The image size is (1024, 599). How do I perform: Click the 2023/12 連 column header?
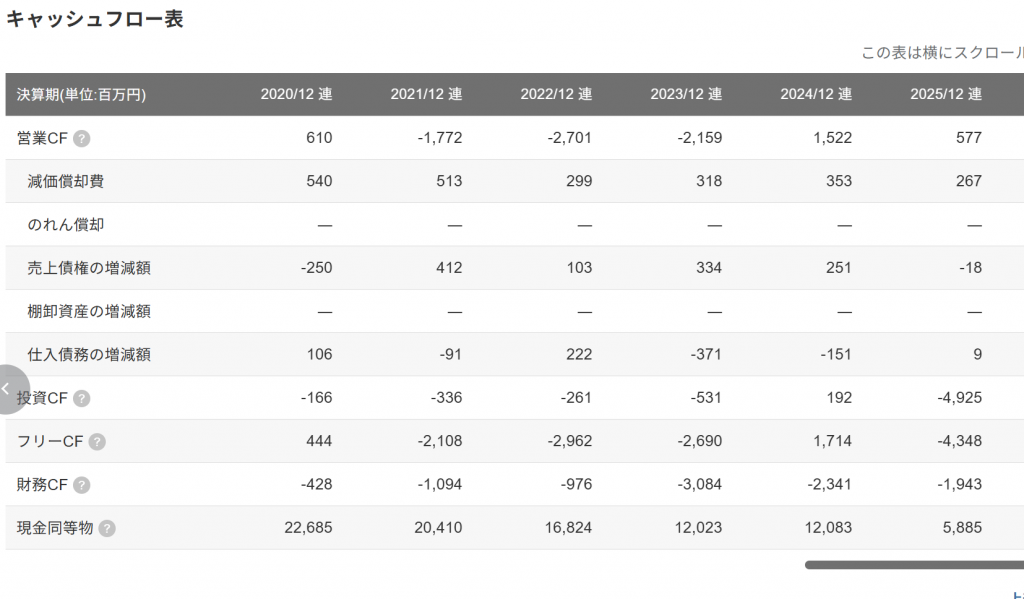[x=686, y=95]
